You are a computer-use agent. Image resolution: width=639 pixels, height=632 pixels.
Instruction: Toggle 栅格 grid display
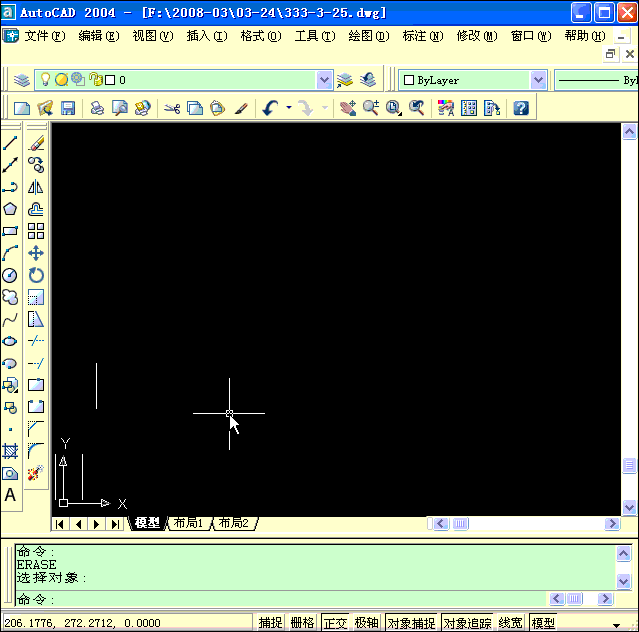pos(302,623)
